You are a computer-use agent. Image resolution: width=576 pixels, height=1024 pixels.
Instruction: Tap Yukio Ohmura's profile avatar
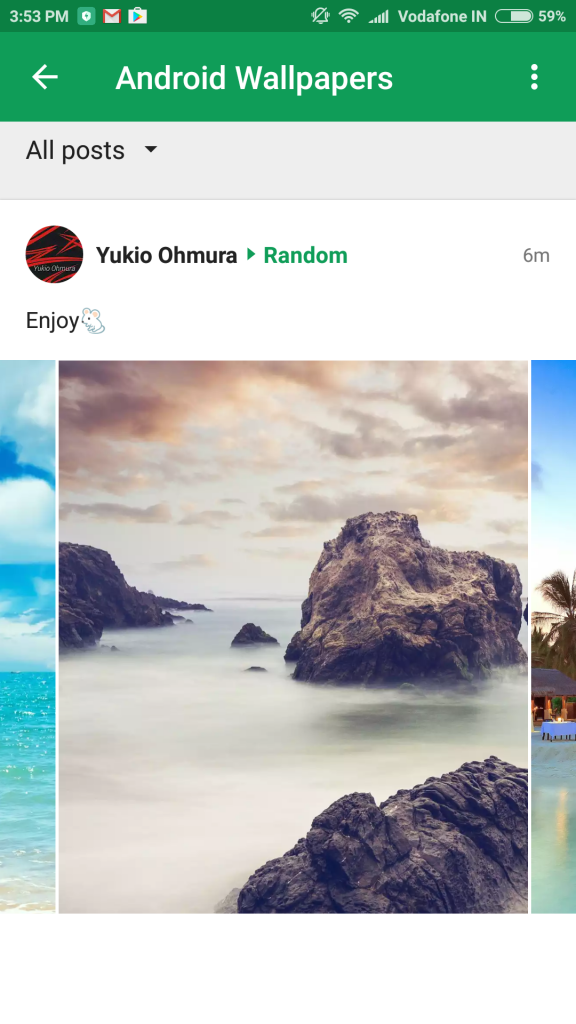54,254
